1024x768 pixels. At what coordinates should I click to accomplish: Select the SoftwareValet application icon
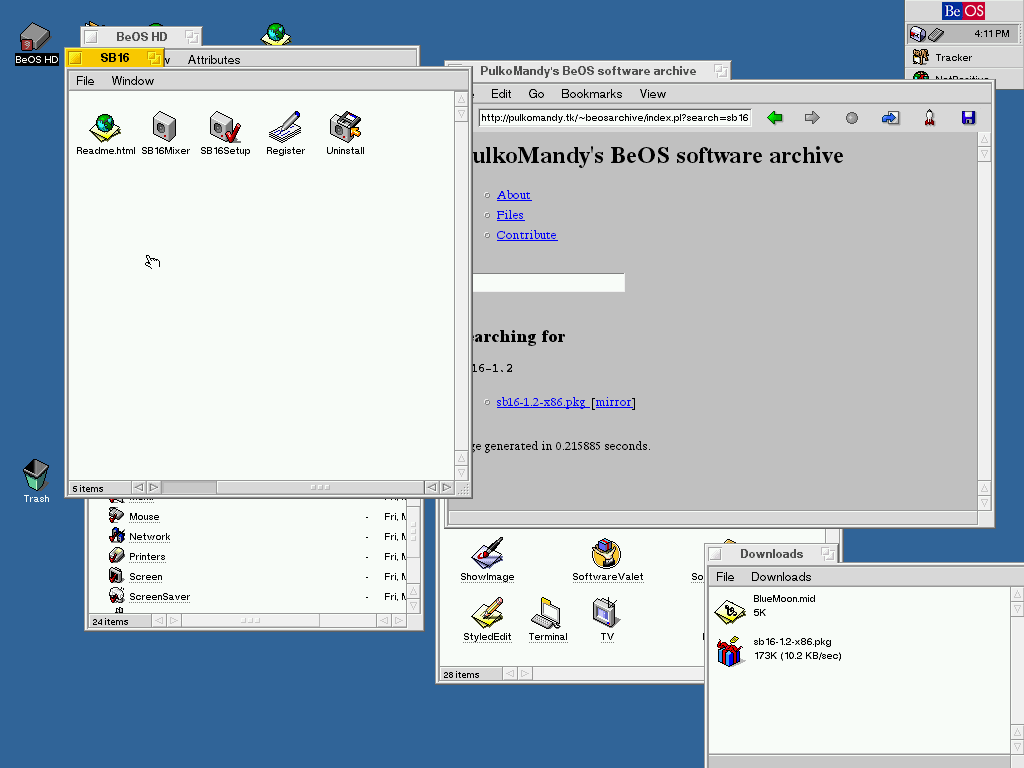607,554
